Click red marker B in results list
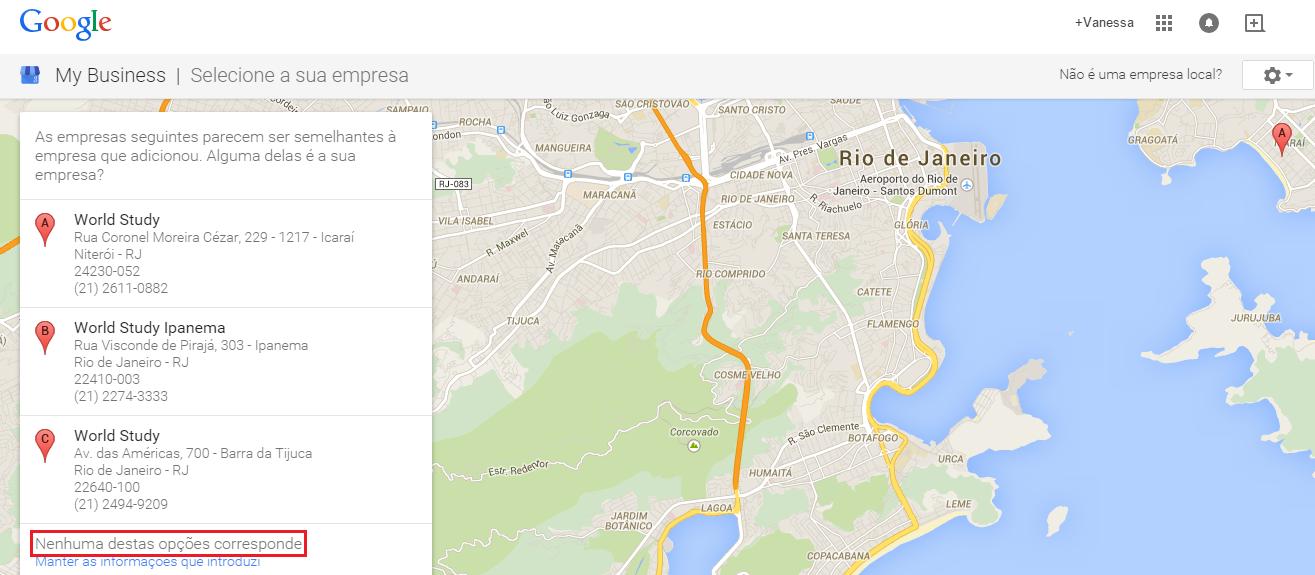 click(x=44, y=336)
